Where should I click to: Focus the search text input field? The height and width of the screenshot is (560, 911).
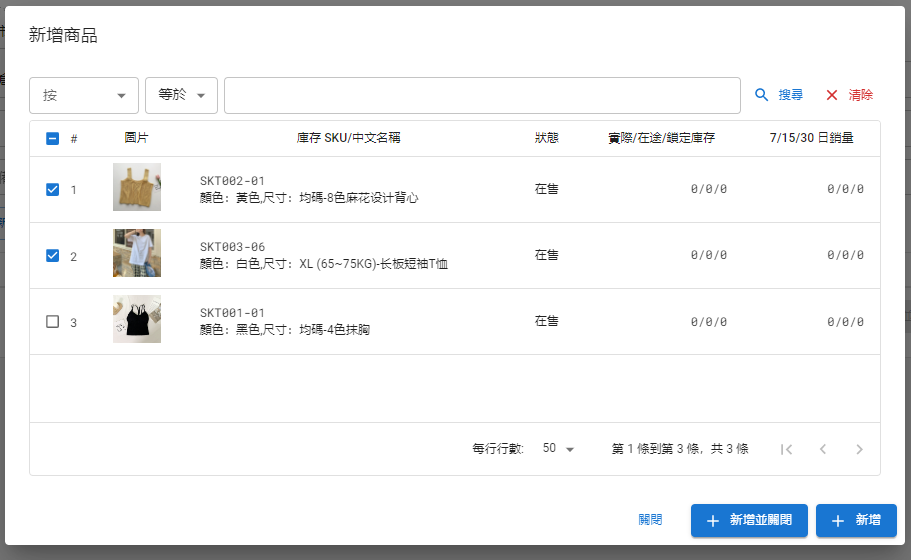482,95
